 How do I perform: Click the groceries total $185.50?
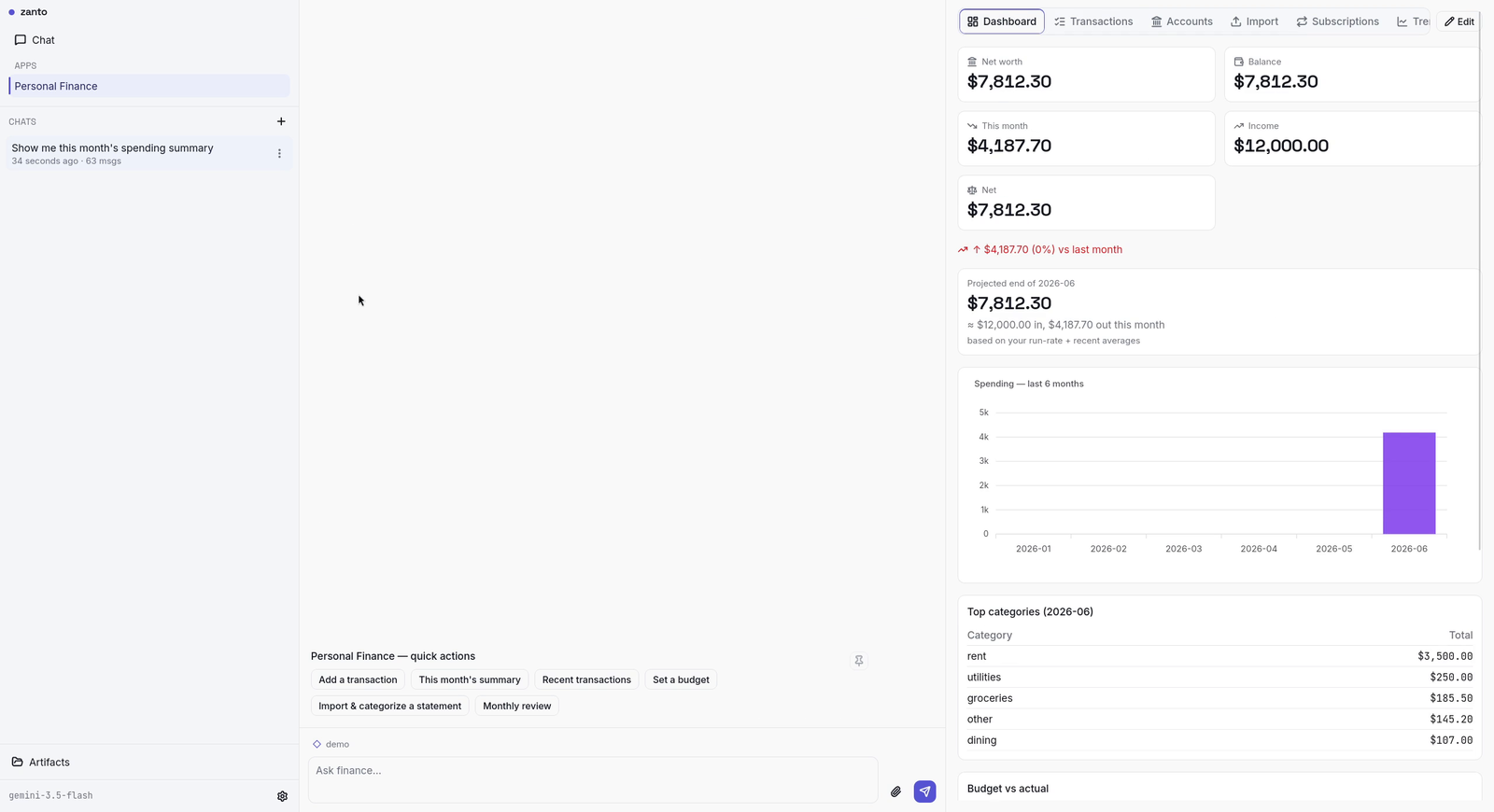click(1451, 699)
